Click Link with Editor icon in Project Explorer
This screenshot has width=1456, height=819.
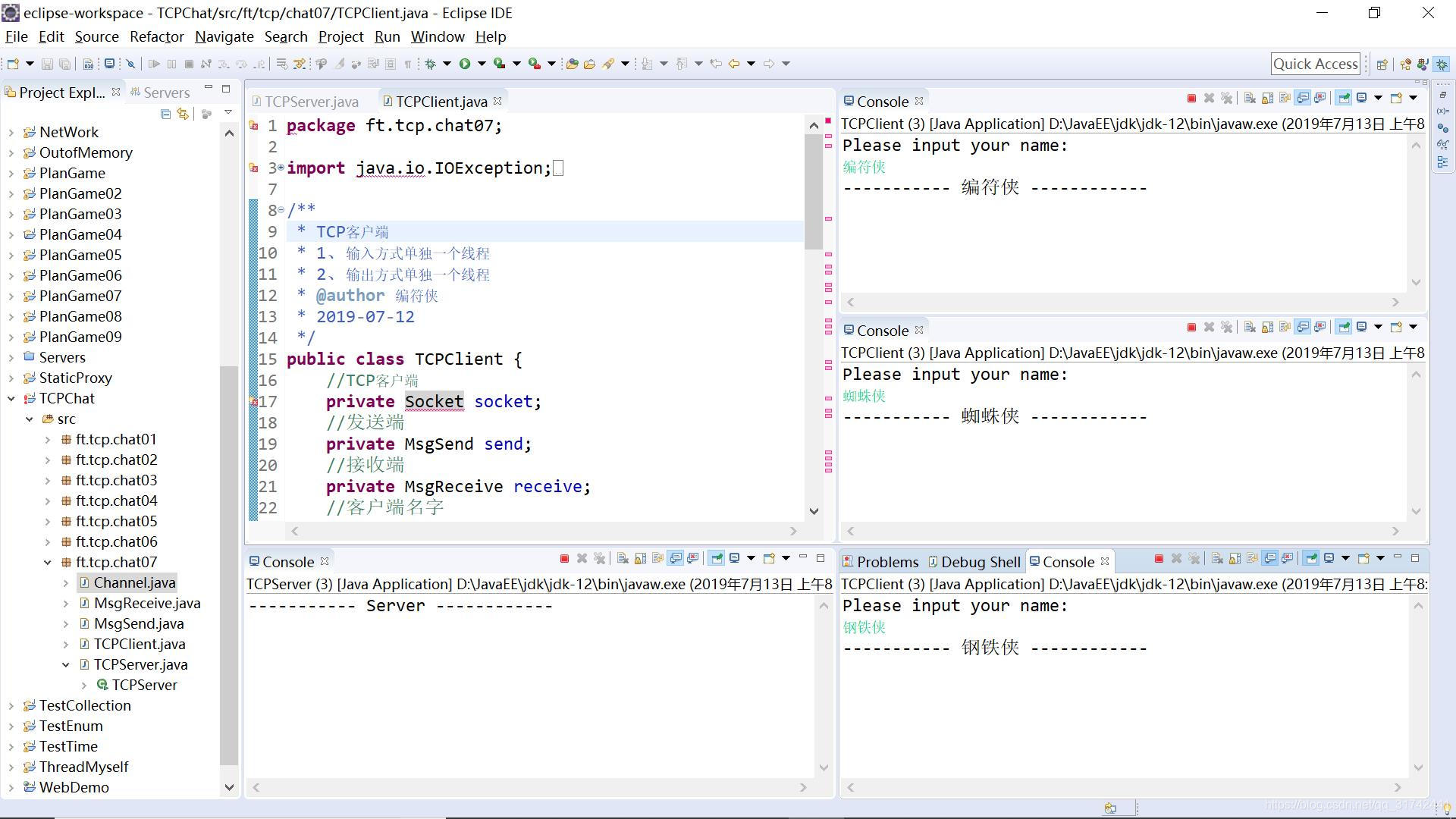click(183, 114)
